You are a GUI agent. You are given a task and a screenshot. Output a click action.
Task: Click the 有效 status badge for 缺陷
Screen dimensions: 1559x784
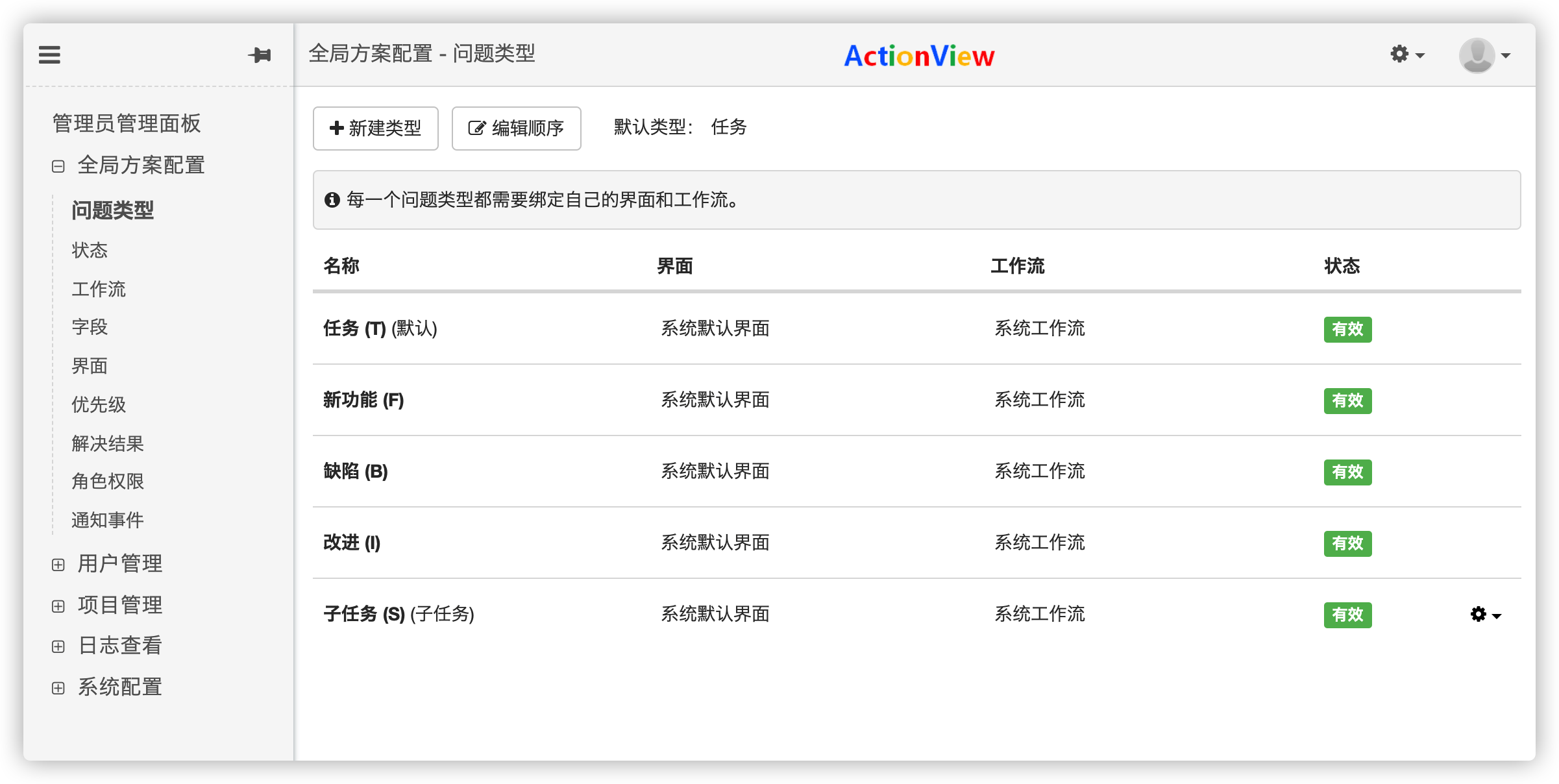point(1347,472)
